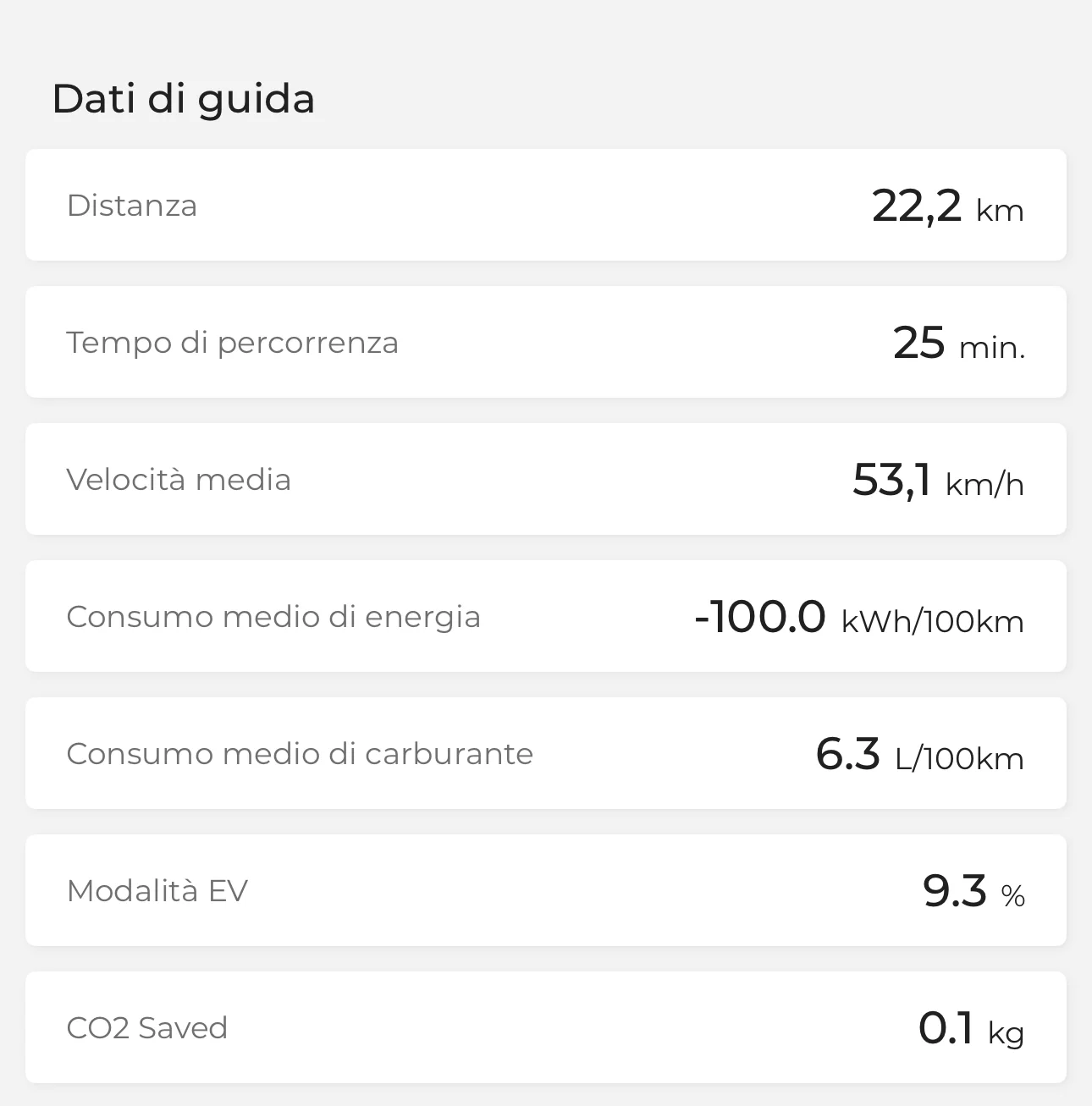Click the km/h unit text
This screenshot has height=1106, width=1092.
(984, 485)
